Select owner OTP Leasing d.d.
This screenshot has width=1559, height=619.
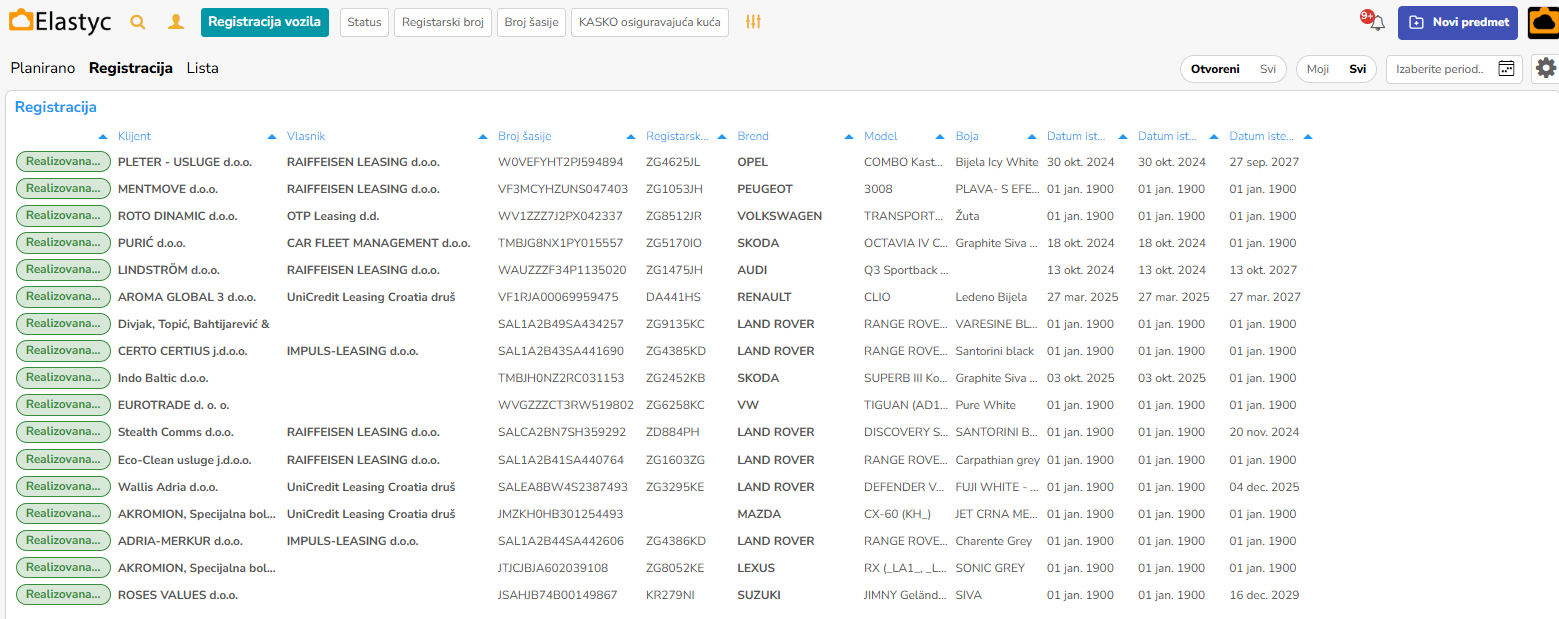click(x=333, y=216)
